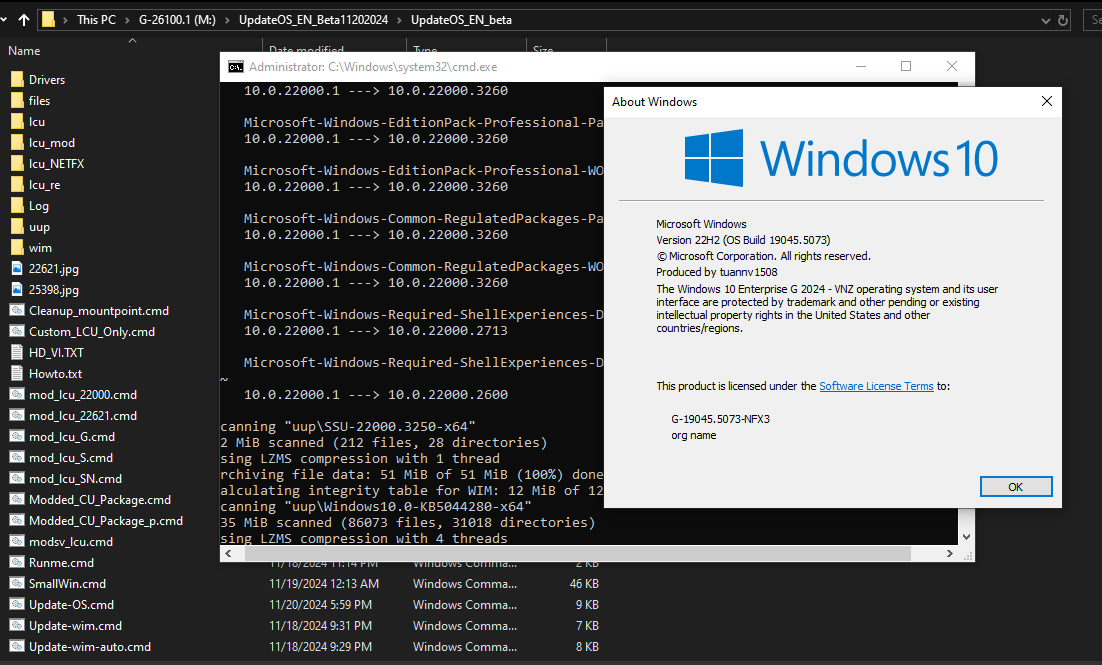Click the mod_lcu_G.cmd script icon
Screen dimensions: 1102x665
[x=18, y=437]
